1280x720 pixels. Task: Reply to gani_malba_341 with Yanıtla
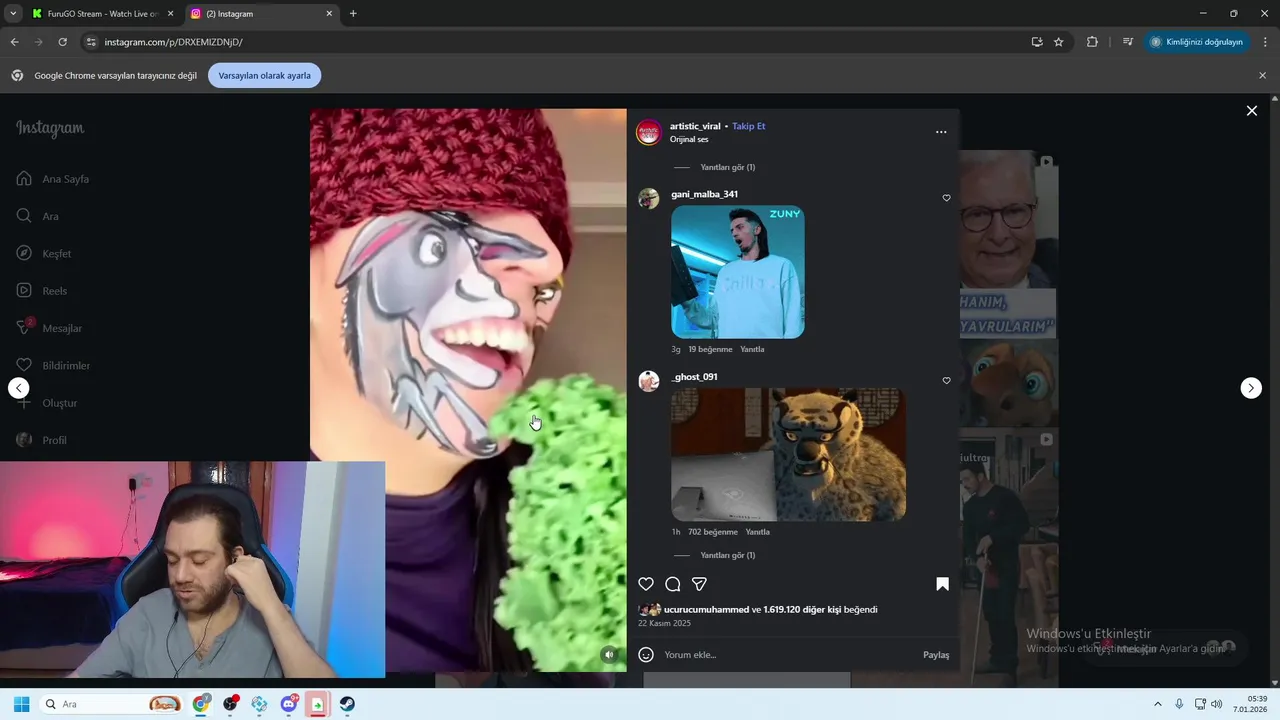(752, 349)
